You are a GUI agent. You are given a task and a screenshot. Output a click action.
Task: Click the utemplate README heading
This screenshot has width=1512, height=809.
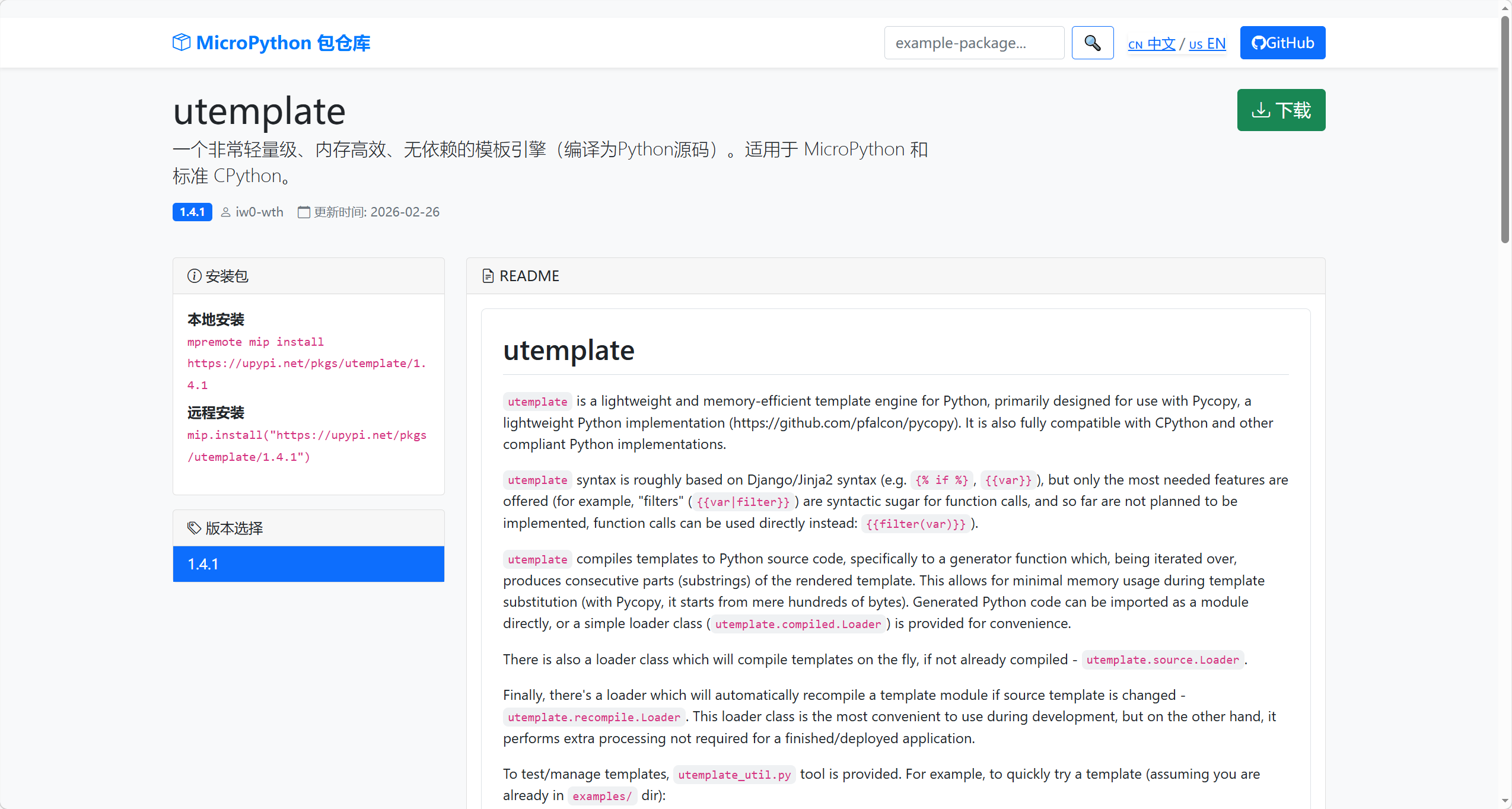coord(568,351)
